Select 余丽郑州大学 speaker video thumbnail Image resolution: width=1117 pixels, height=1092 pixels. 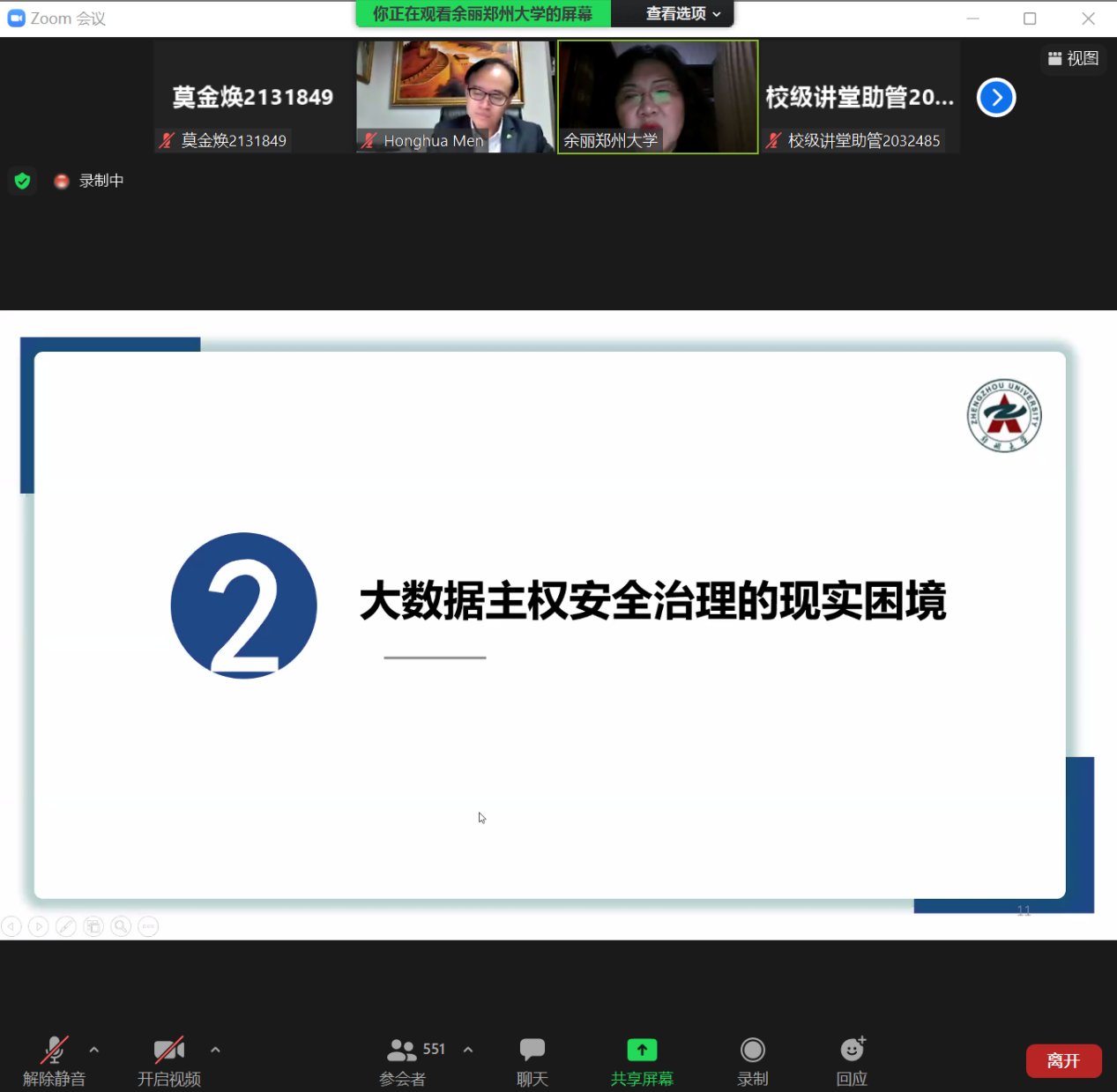pyautogui.click(x=658, y=96)
